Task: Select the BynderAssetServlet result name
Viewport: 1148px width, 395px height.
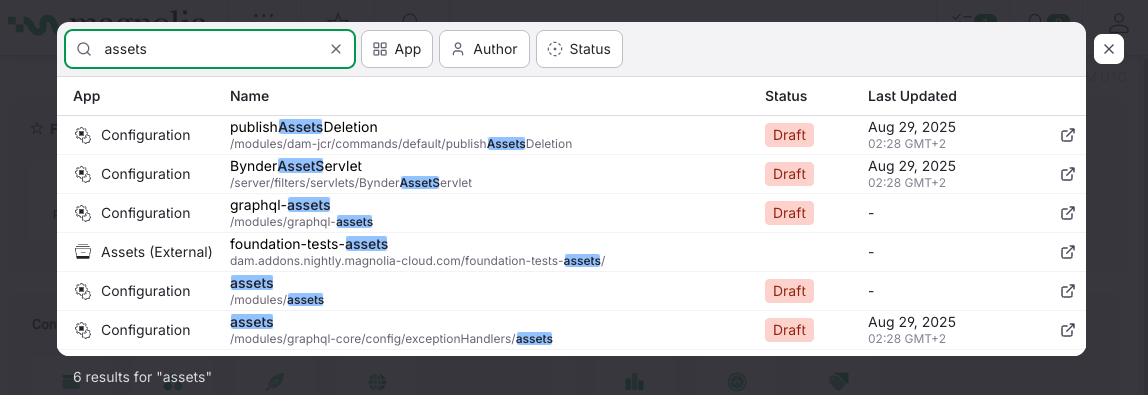Action: [x=296, y=166]
